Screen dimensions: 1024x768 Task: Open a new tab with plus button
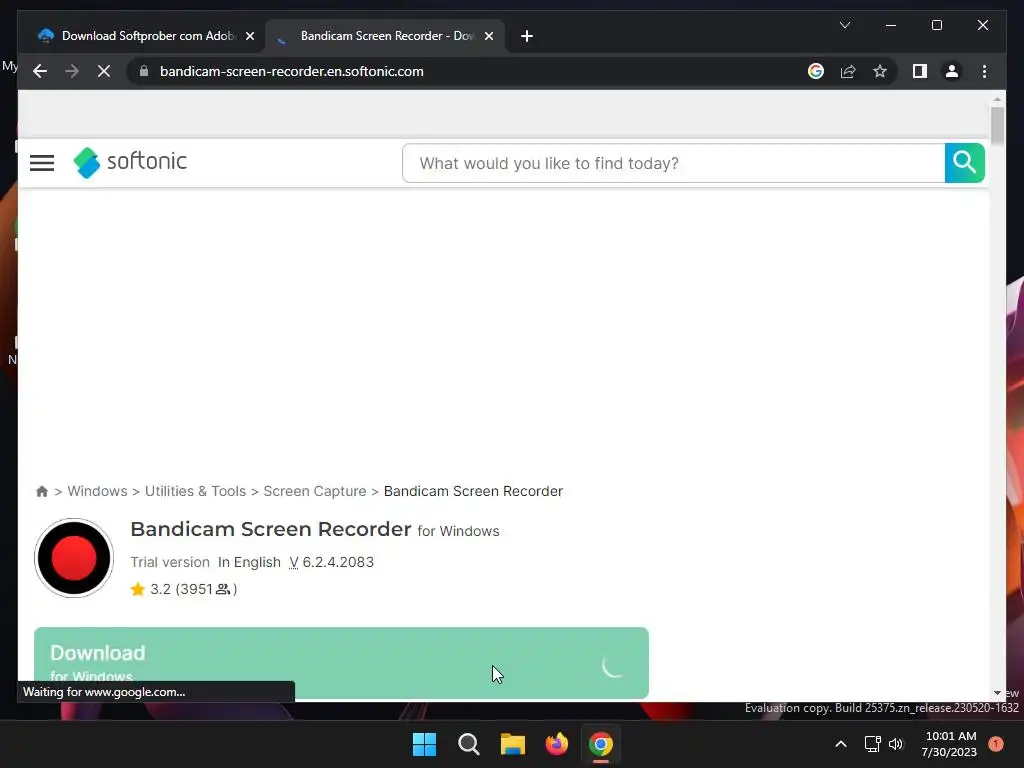pos(527,36)
